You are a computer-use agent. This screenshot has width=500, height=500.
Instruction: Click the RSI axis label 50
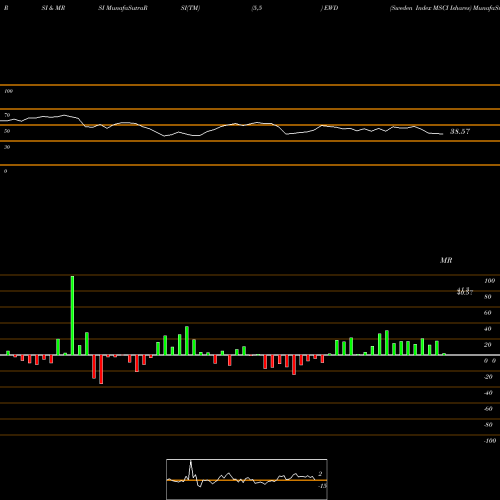(7, 131)
